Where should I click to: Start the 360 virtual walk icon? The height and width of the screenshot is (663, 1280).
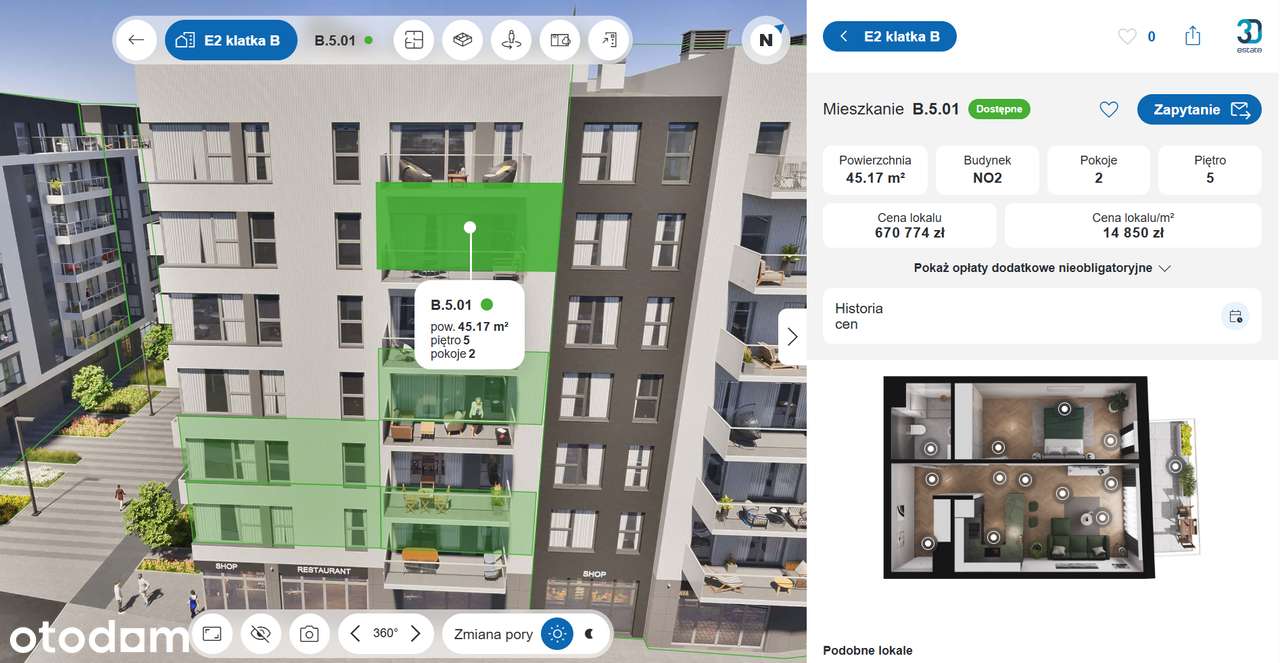(x=511, y=41)
